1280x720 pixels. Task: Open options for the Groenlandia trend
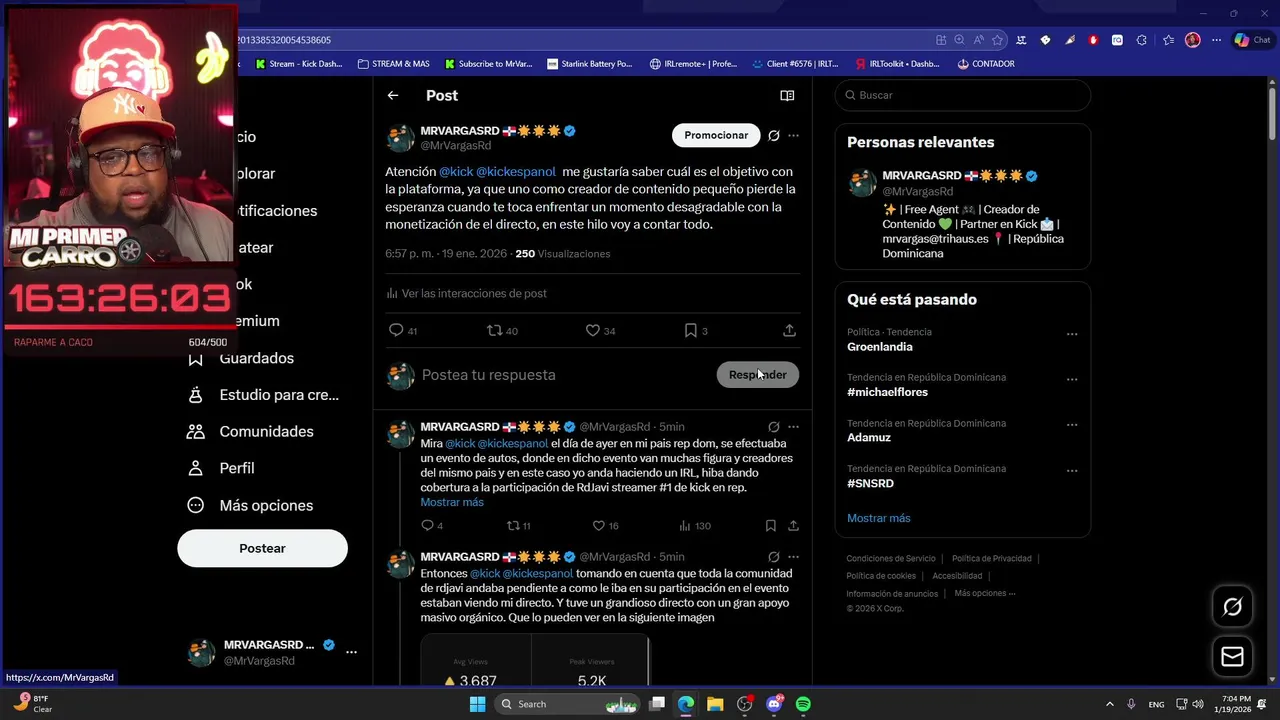pos(1072,334)
